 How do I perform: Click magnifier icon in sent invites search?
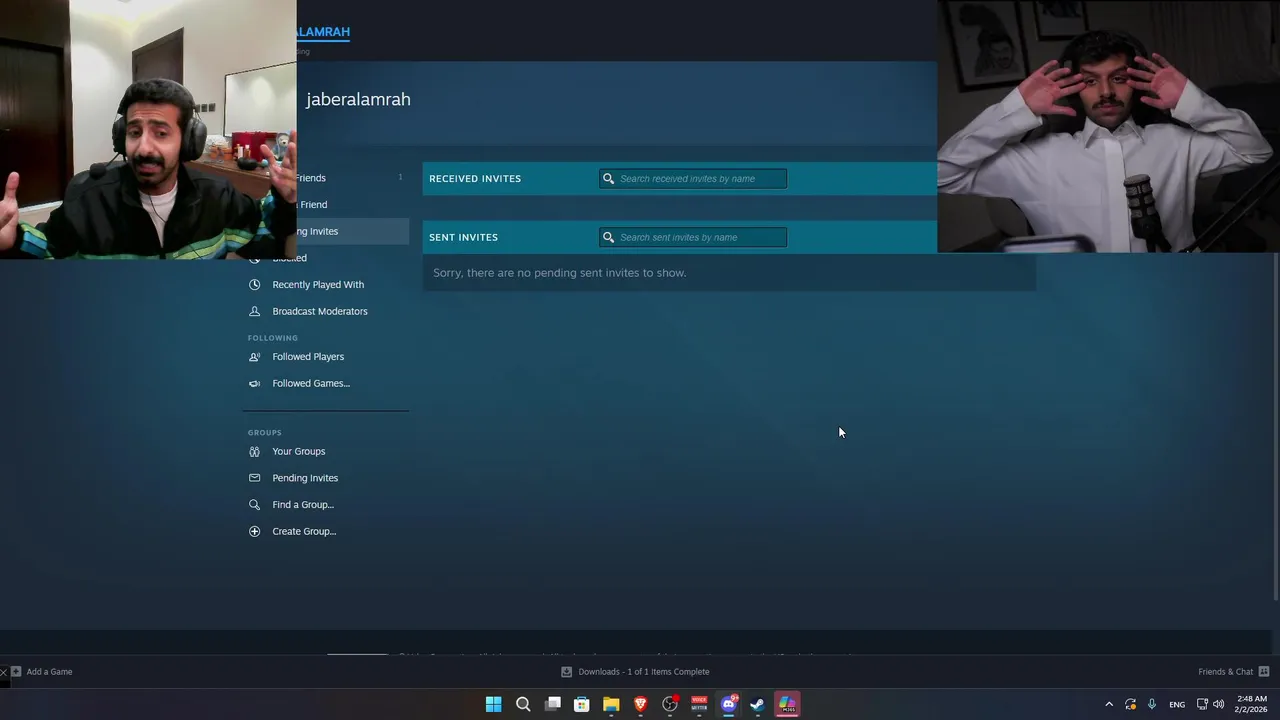[x=608, y=237]
